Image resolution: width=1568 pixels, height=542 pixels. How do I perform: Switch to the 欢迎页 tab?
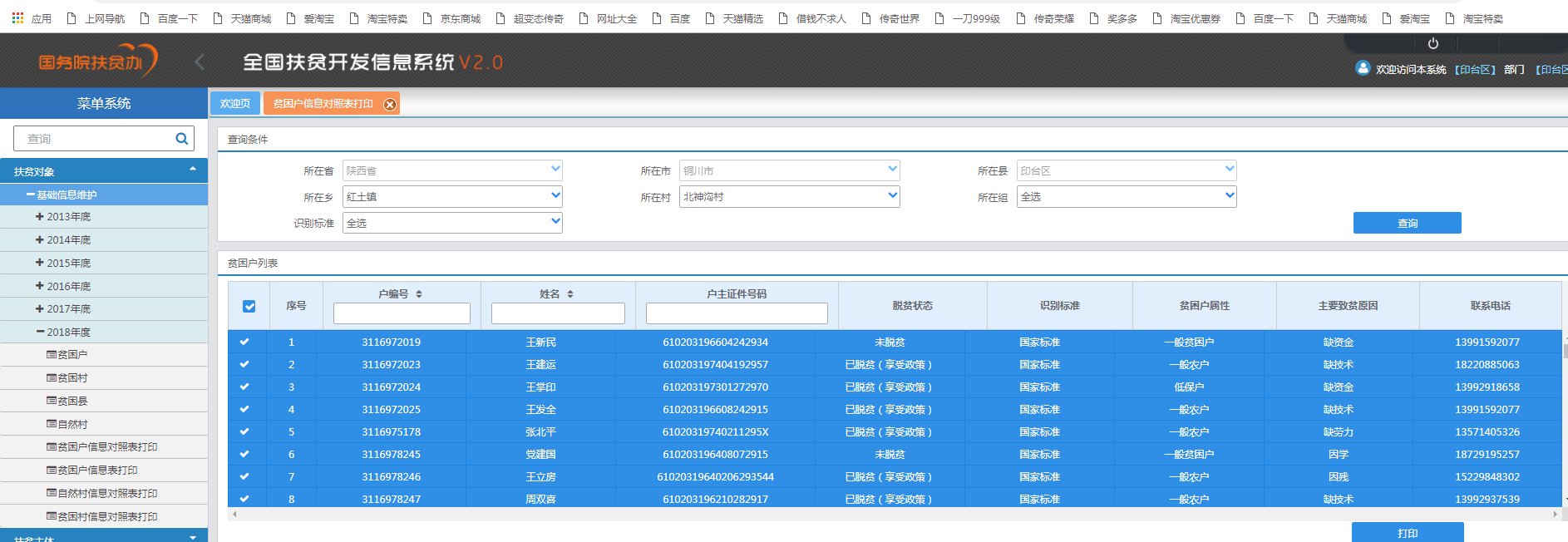point(235,103)
